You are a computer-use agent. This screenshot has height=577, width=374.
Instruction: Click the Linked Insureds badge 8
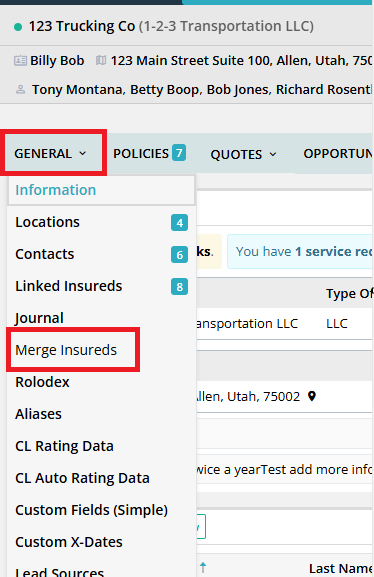(179, 287)
